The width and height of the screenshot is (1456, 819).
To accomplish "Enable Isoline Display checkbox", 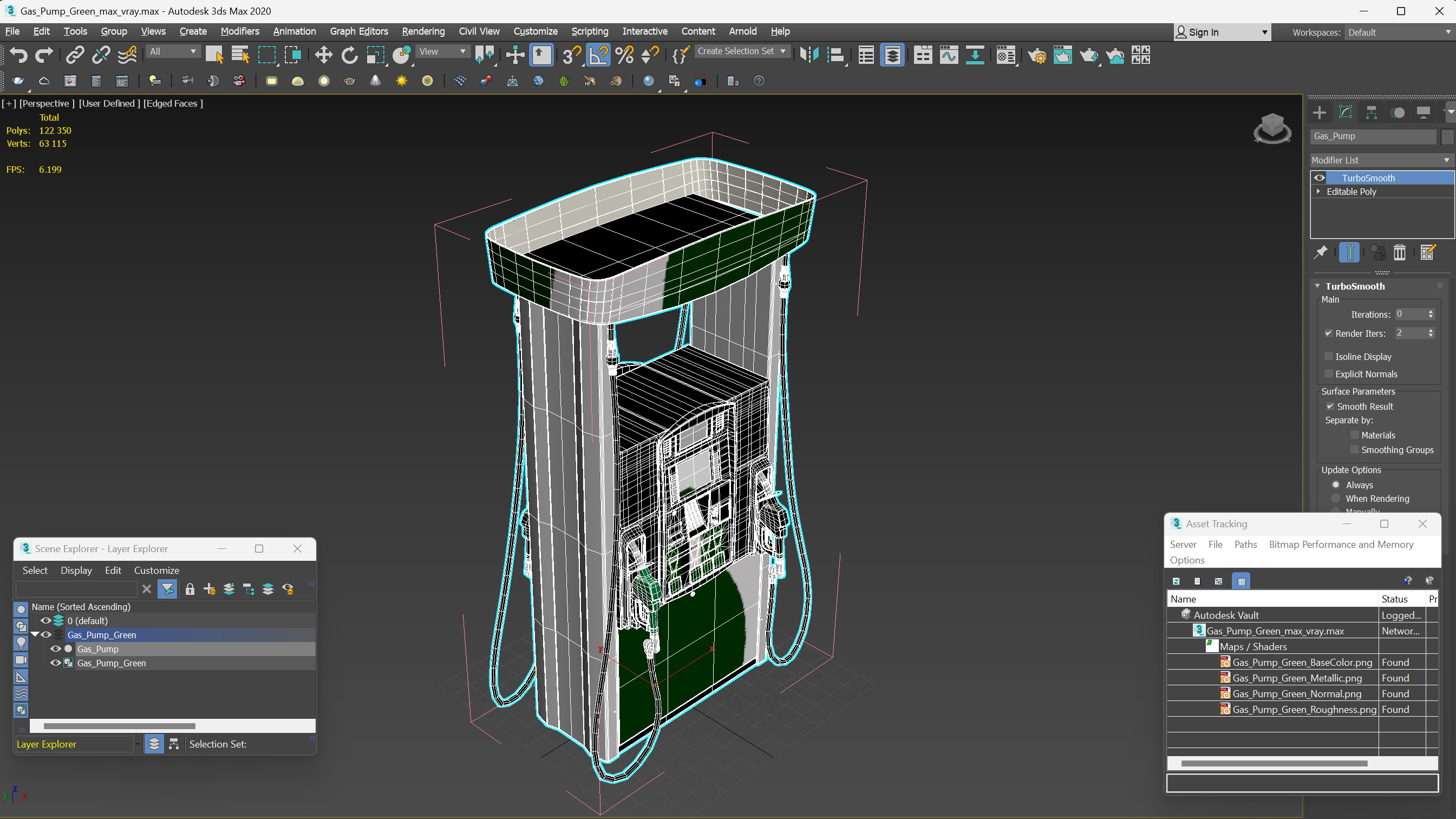I will [1329, 357].
